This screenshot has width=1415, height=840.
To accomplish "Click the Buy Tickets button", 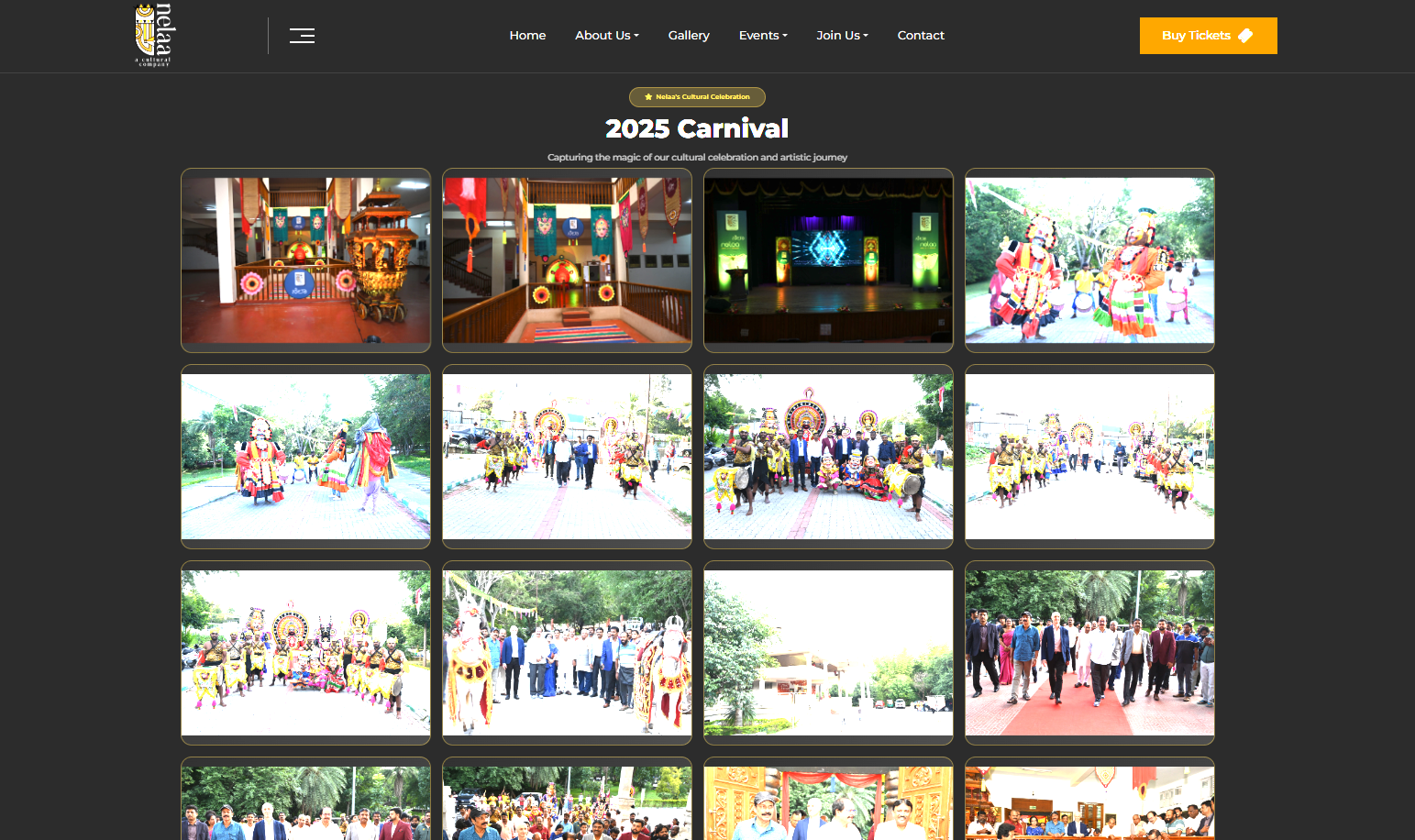I will [x=1208, y=36].
